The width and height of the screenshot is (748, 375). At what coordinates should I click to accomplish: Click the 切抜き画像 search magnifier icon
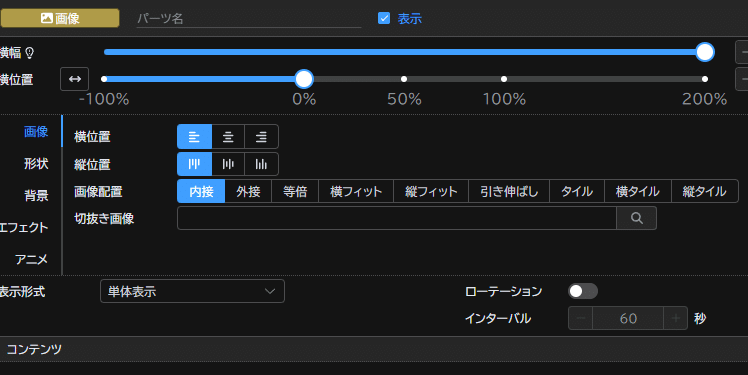(636, 218)
